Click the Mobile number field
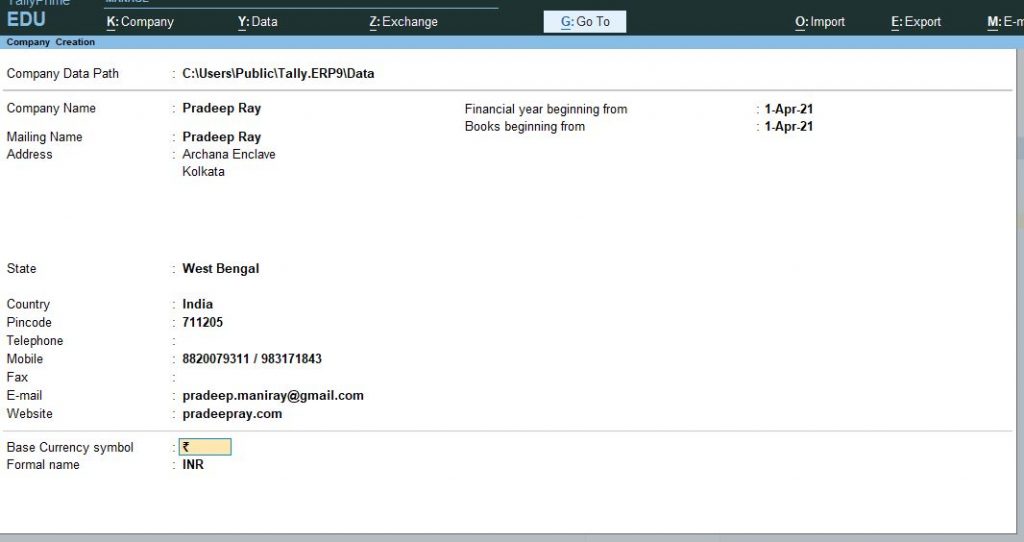Image resolution: width=1024 pixels, height=542 pixels. click(x=252, y=359)
